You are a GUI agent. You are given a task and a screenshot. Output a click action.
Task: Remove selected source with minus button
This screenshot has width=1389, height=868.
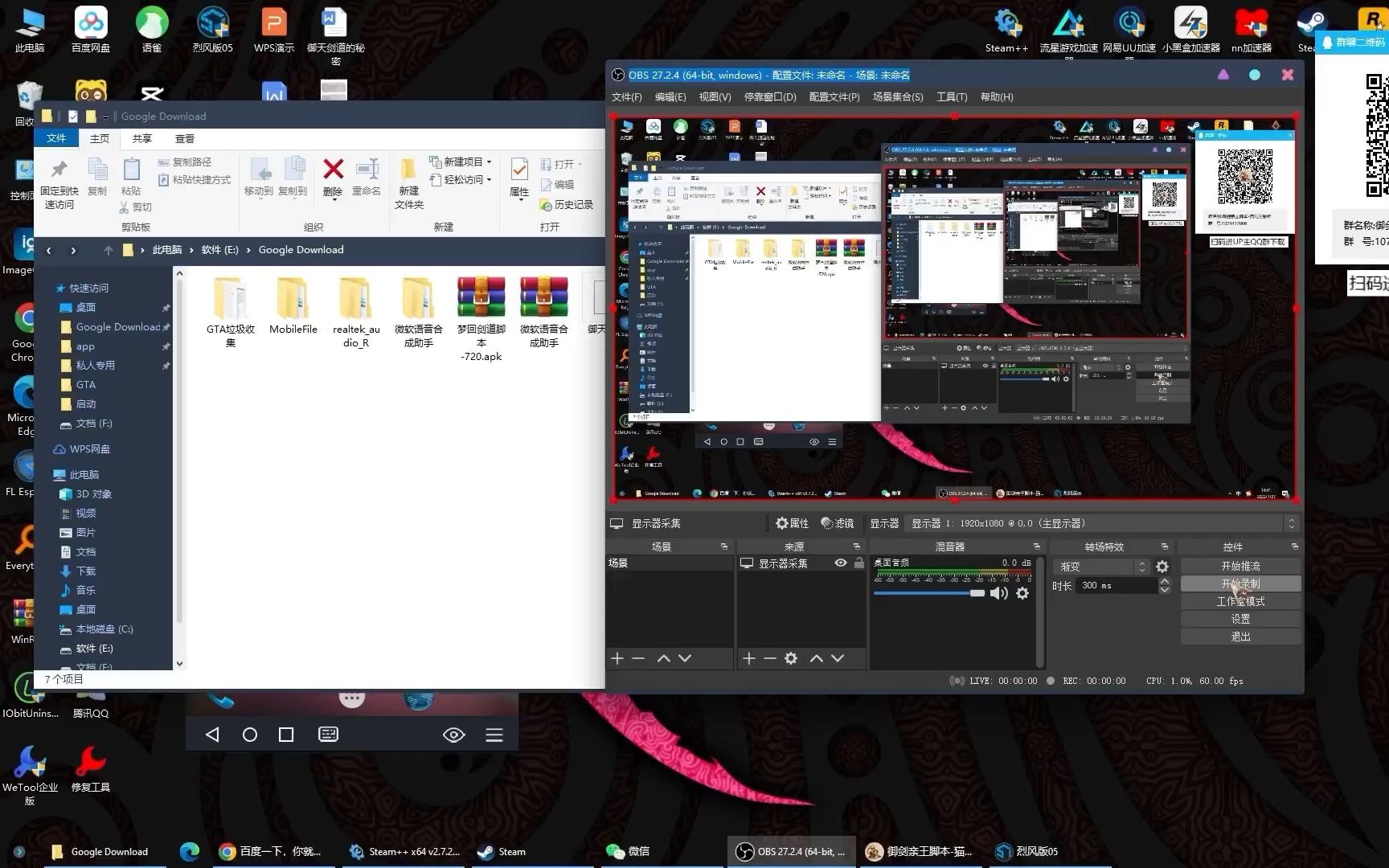[x=770, y=658]
